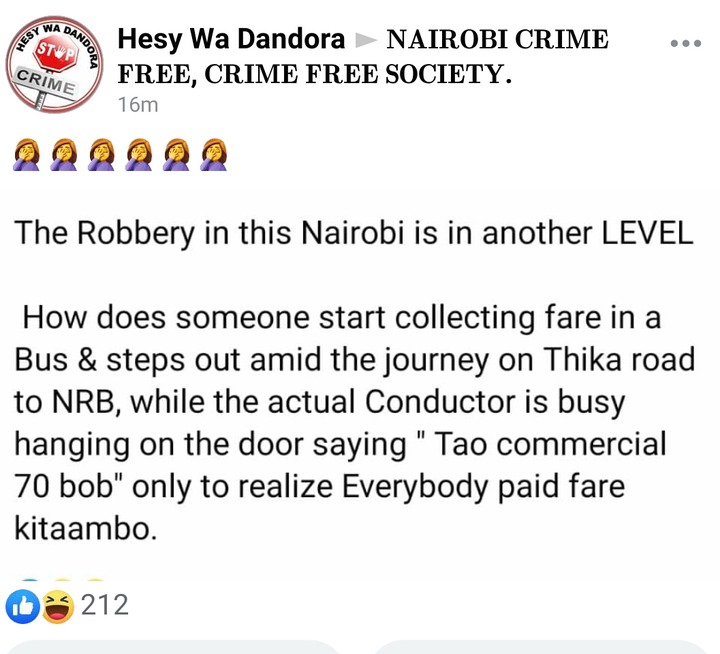Click the Hesy Wa Dandora profile picture
720x654 pixels.
pyautogui.click(x=55, y=65)
